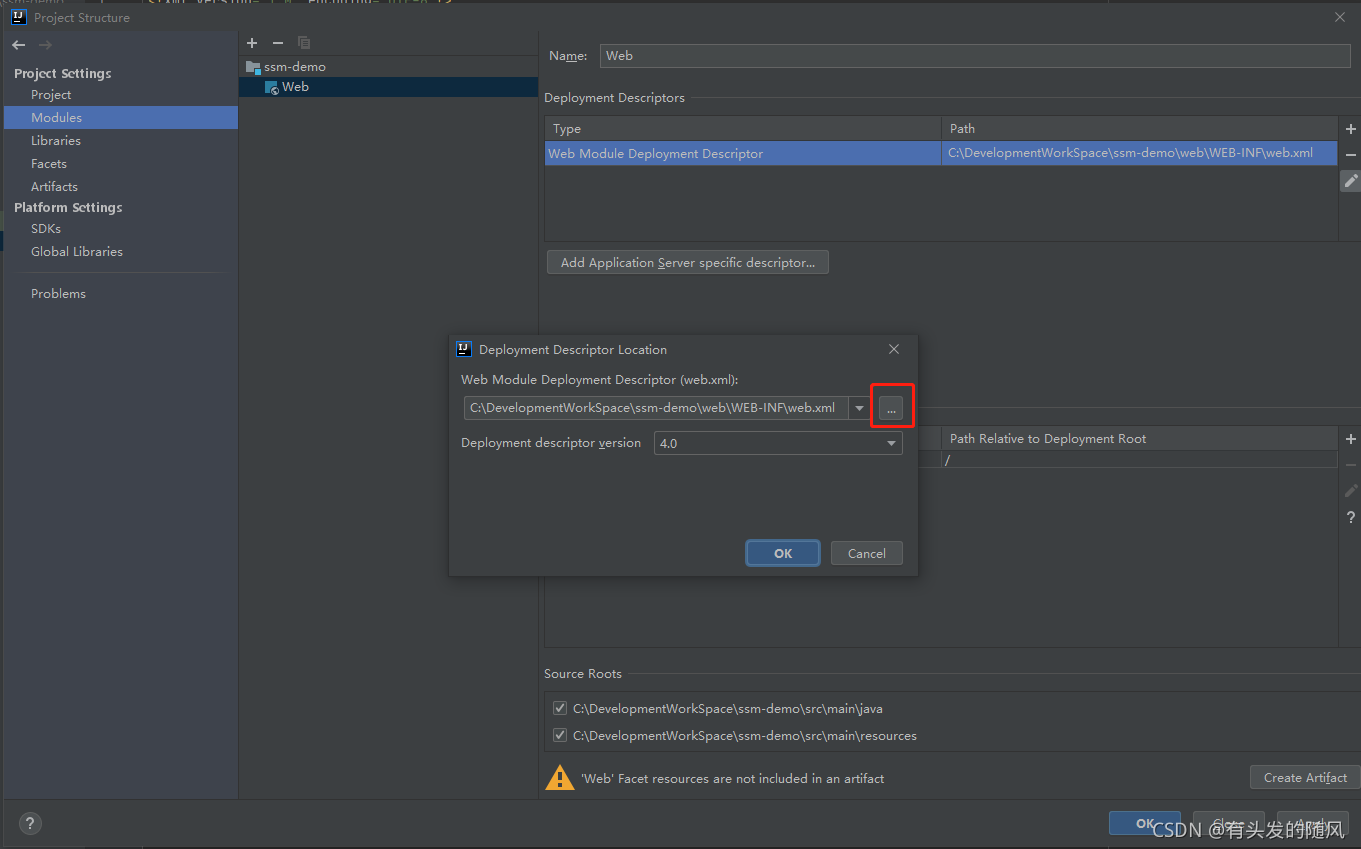The image size is (1361, 849).
Task: Remove selected module with minus icon
Action: tap(278, 43)
